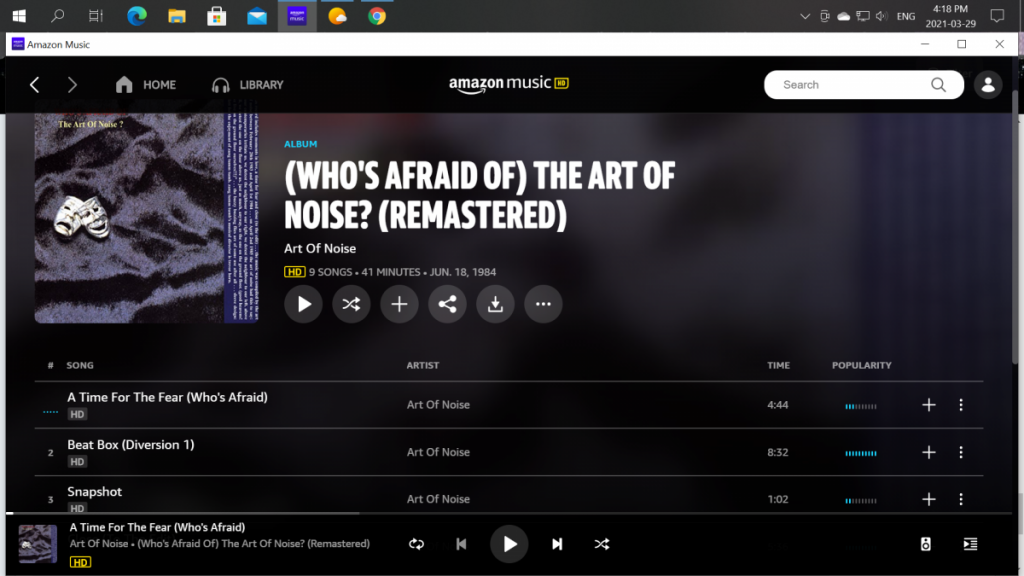Click the search magnifier icon

[938, 85]
